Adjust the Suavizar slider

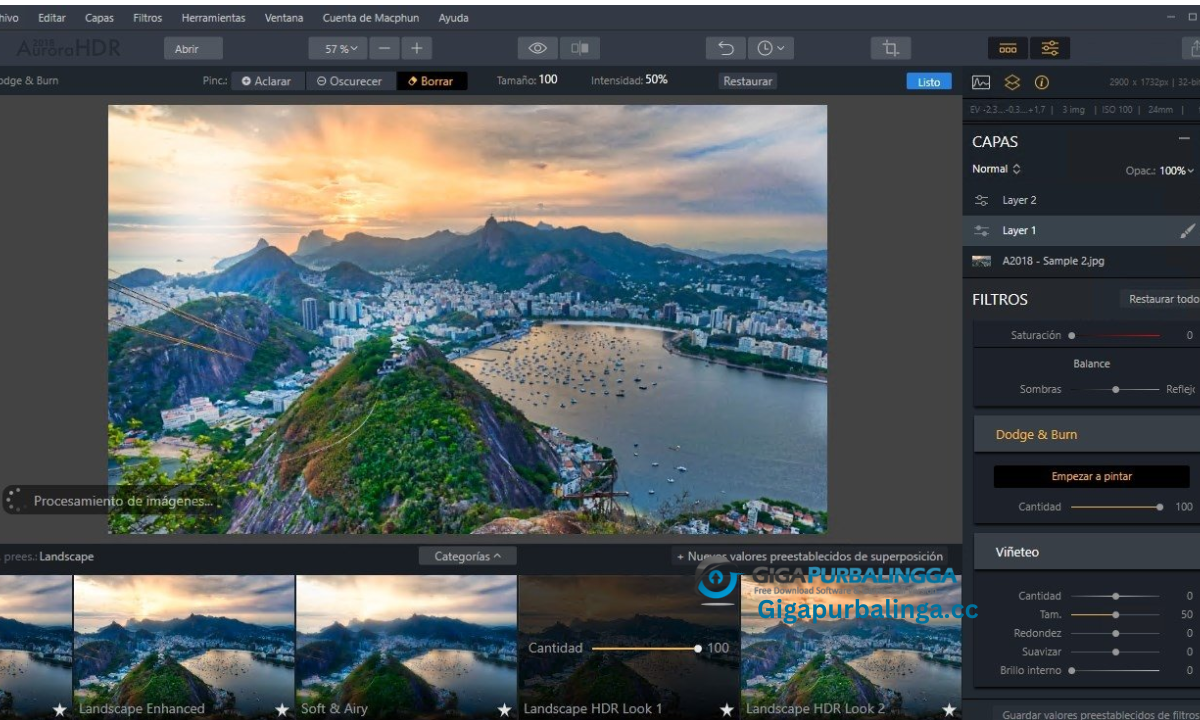pyautogui.click(x=1116, y=652)
